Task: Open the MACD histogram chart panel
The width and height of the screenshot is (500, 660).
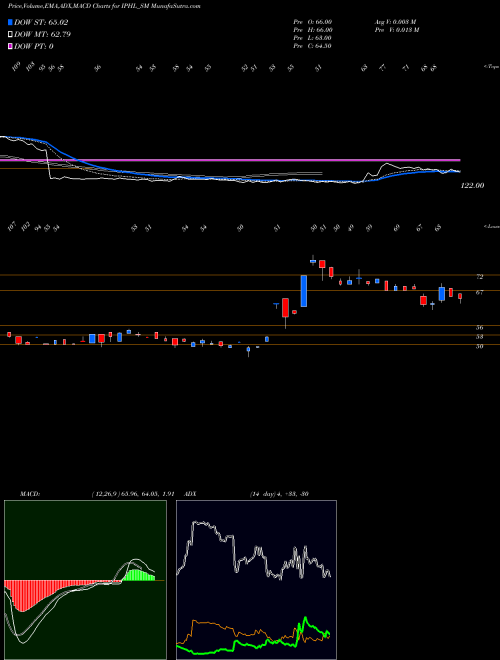Action: point(85,580)
